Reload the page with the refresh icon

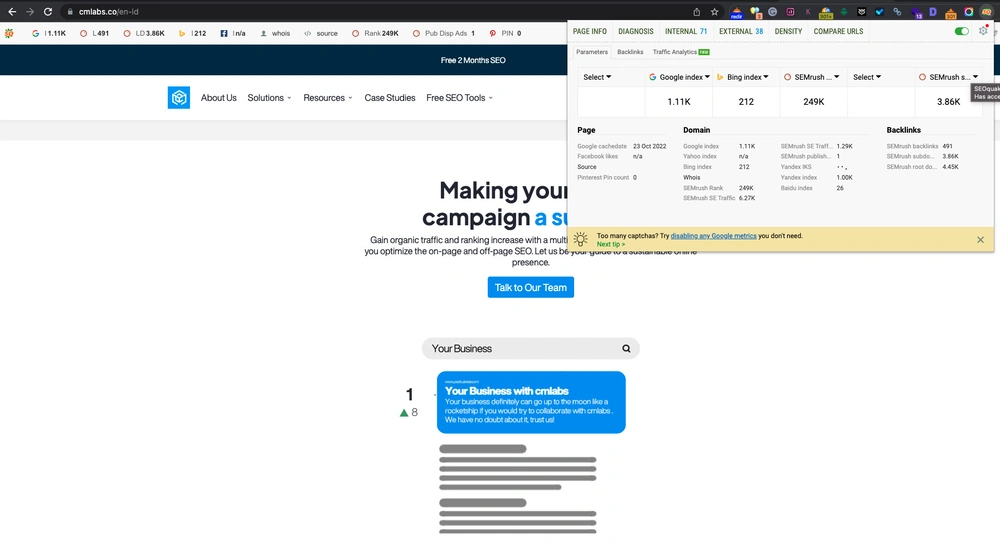48,11
